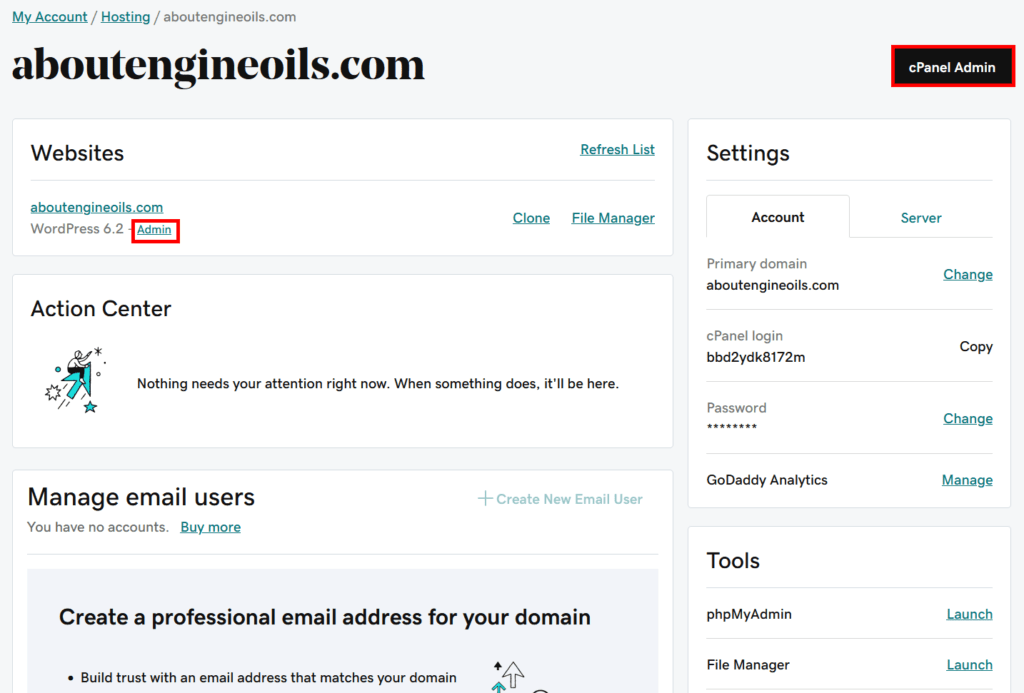Click the GoDaddy Analytics label
1024x693 pixels.
[x=767, y=480]
